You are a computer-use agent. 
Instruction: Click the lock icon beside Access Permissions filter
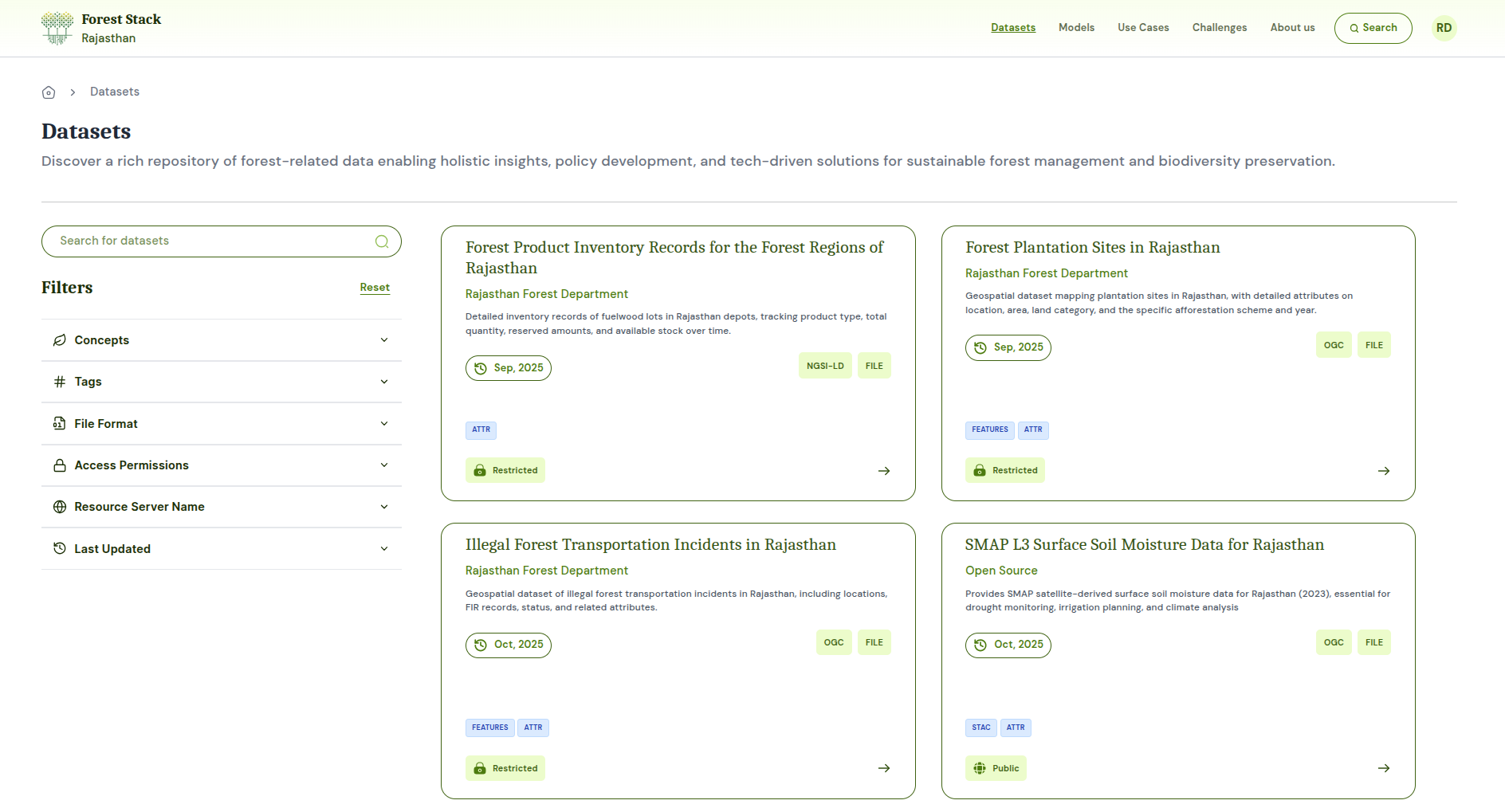click(59, 465)
